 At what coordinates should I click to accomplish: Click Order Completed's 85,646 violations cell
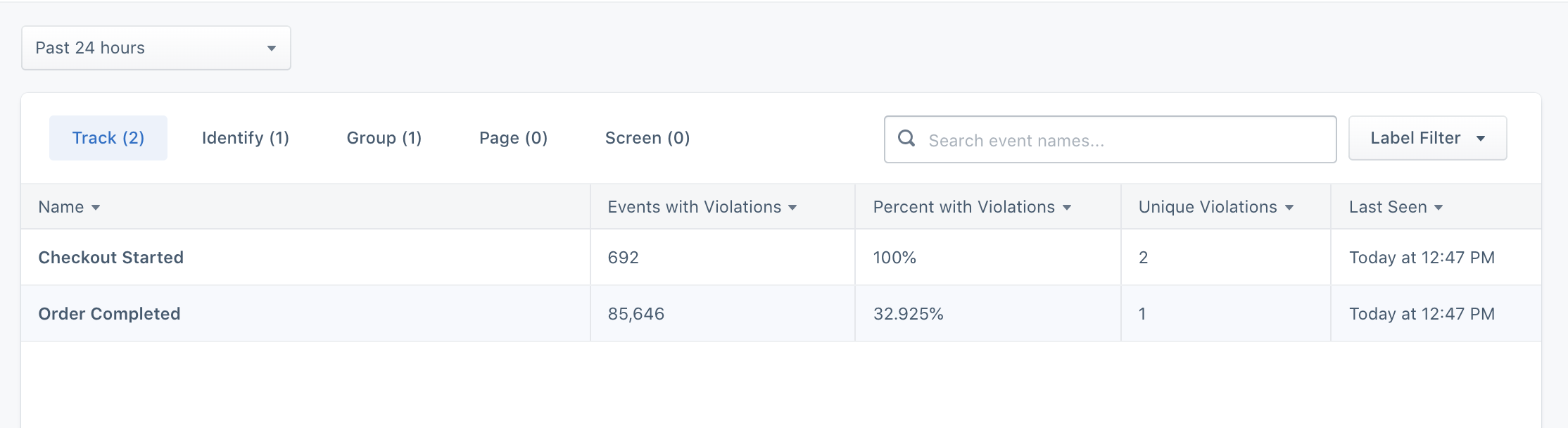636,314
